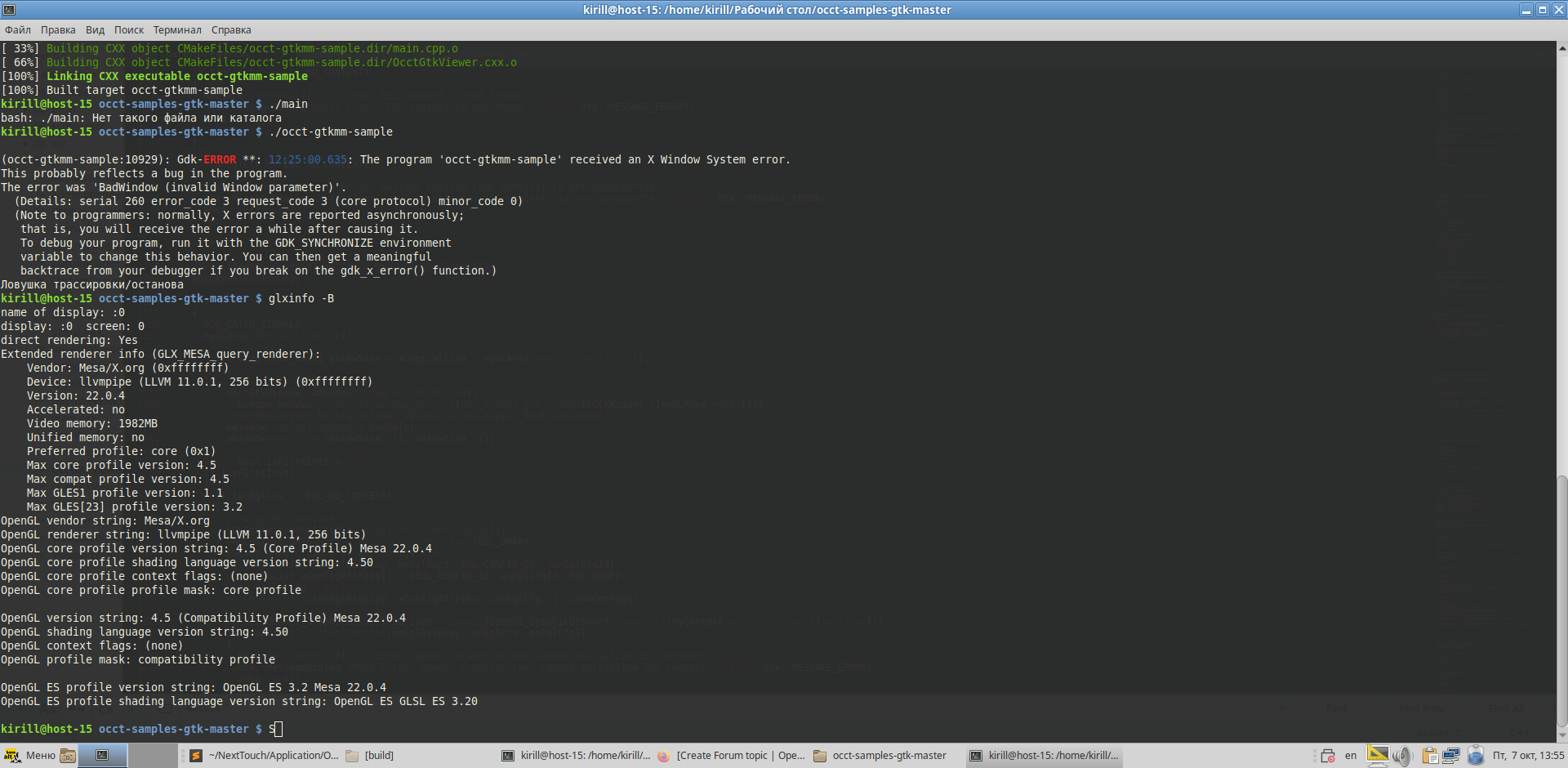Open the session lock icon in system tray
This screenshot has width=1568, height=768.
click(x=1327, y=756)
